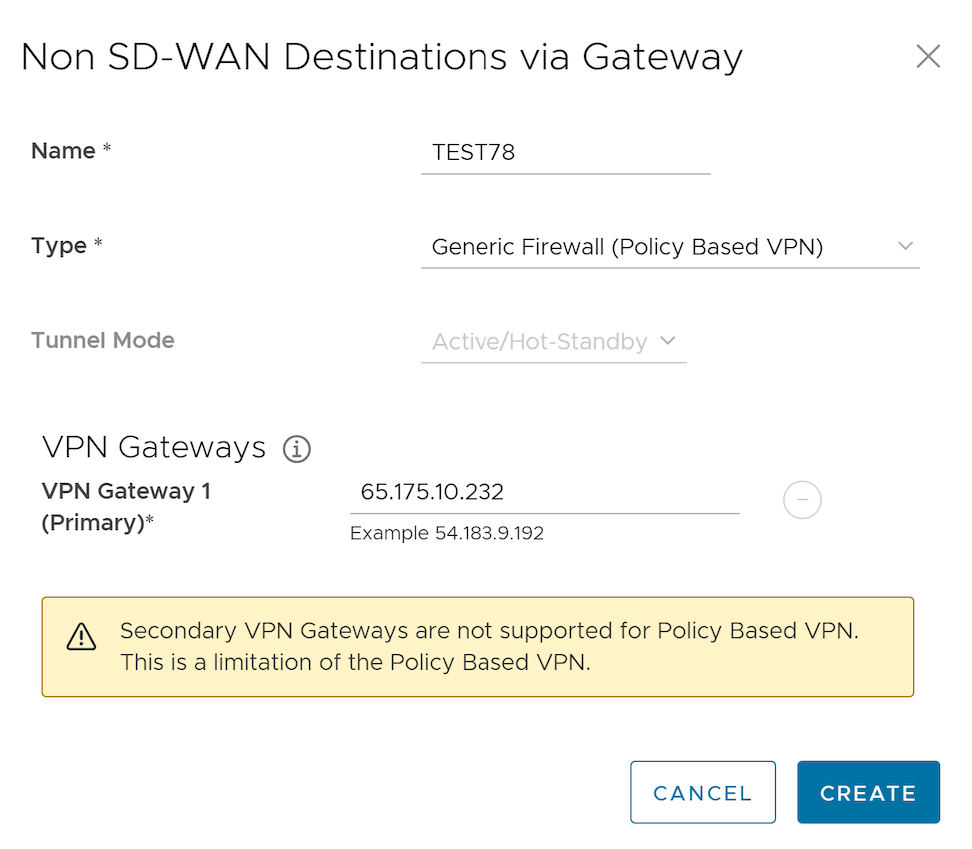Click the warning triangle icon
The width and height of the screenshot is (972, 849).
(81, 637)
